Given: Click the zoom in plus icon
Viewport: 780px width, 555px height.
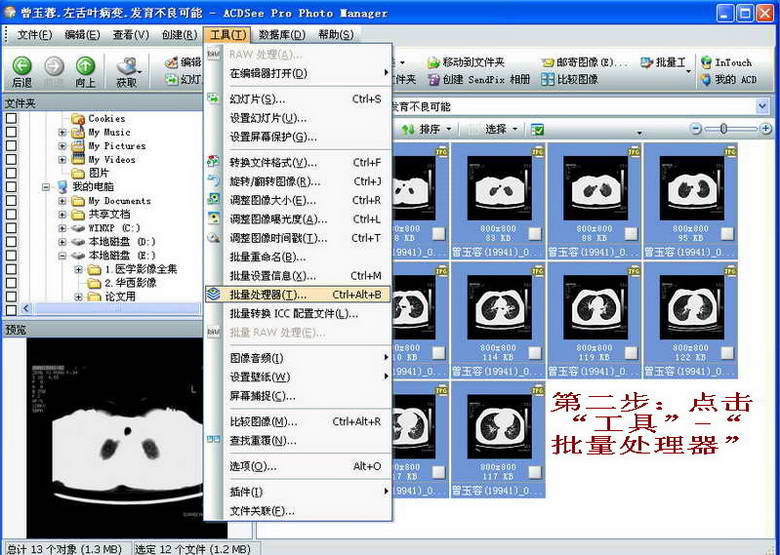Looking at the screenshot, I should pyautogui.click(x=766, y=129).
